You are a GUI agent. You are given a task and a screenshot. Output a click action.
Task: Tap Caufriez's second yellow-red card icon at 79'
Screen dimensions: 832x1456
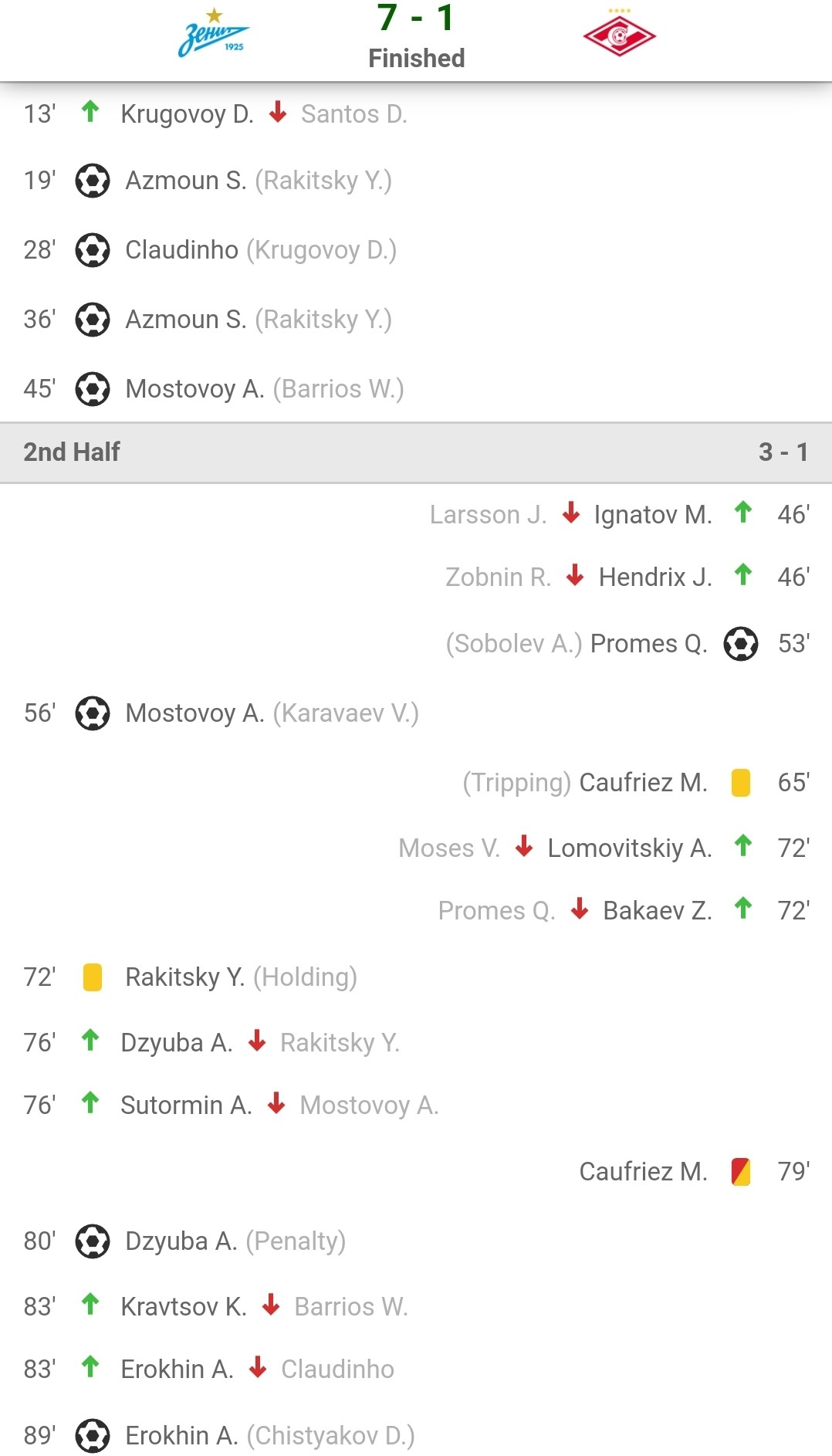point(741,1172)
